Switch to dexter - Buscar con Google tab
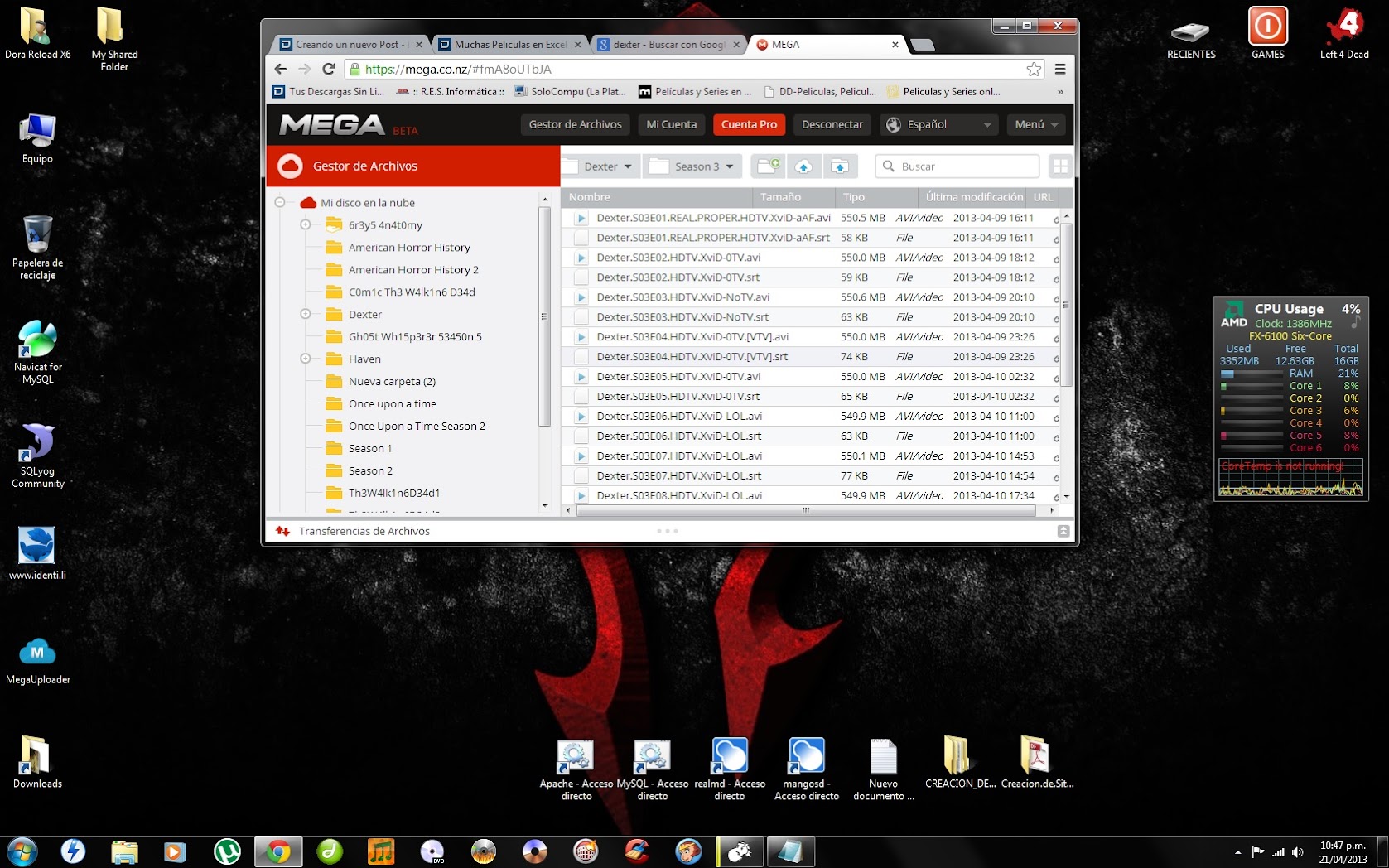 click(666, 45)
